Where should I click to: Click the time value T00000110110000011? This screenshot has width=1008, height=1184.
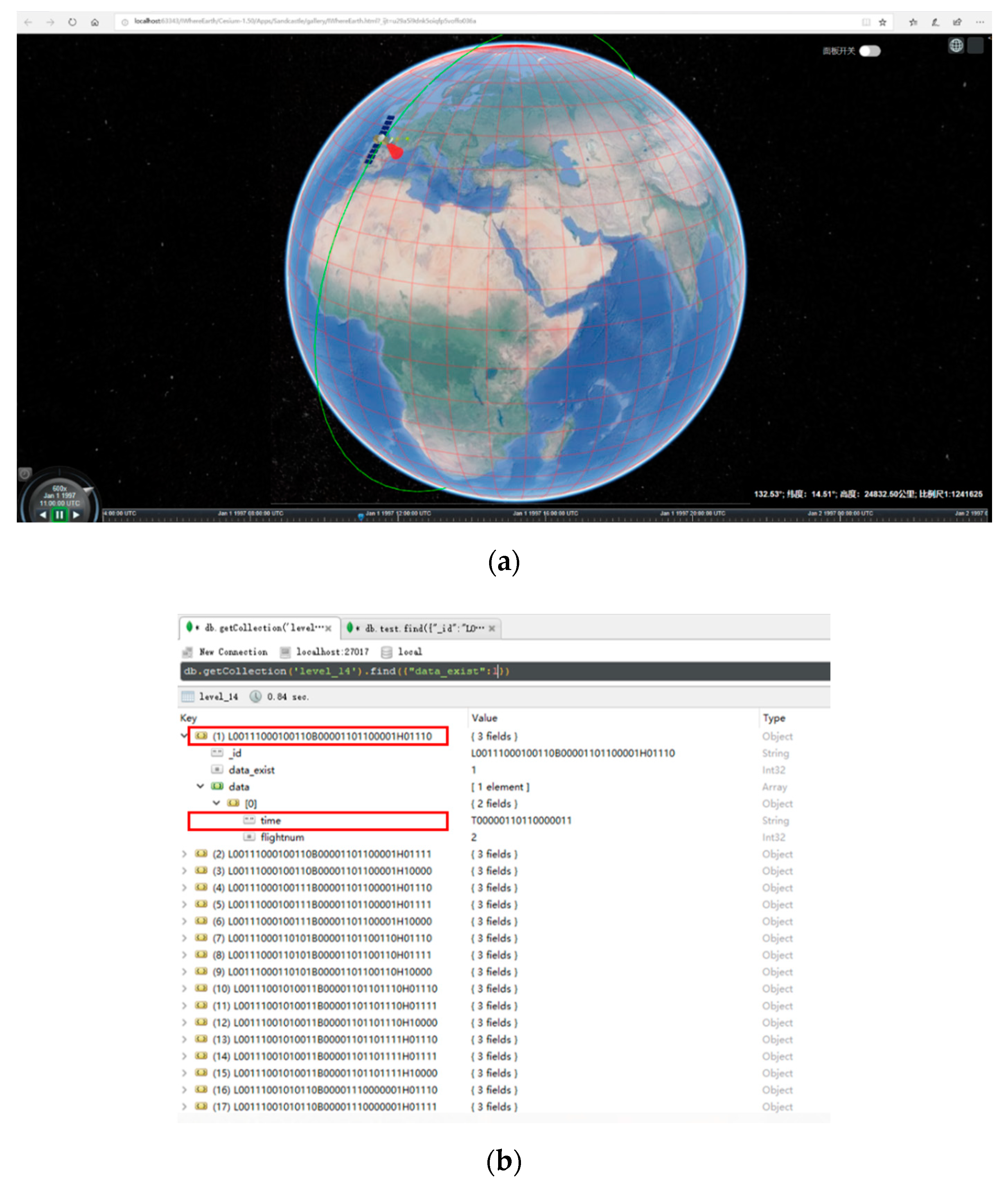pyautogui.click(x=521, y=820)
